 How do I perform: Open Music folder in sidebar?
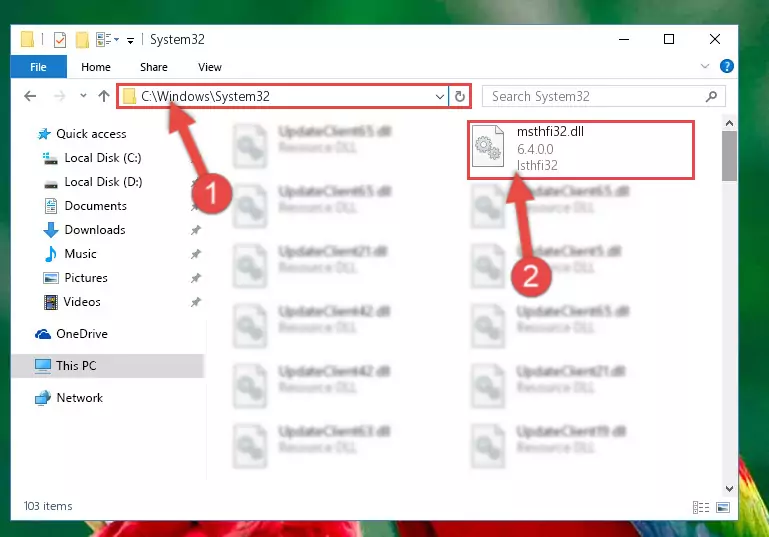[x=80, y=254]
